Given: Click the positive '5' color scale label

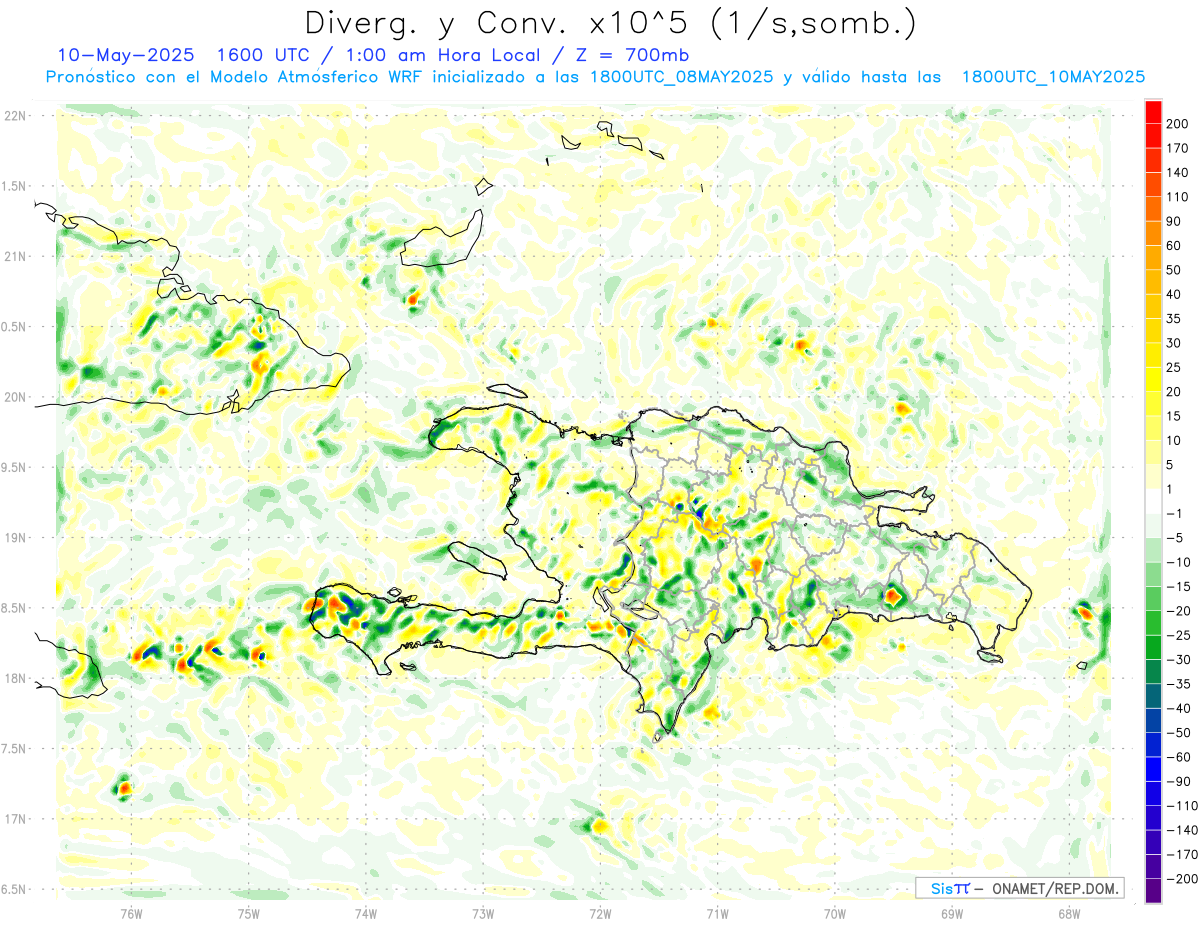Looking at the screenshot, I should pyautogui.click(x=1170, y=465).
